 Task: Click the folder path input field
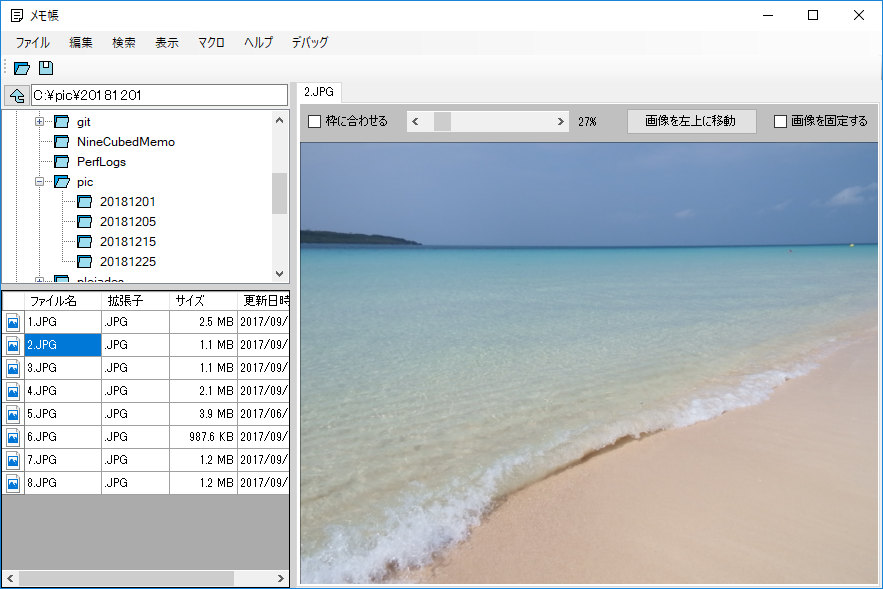(160, 97)
